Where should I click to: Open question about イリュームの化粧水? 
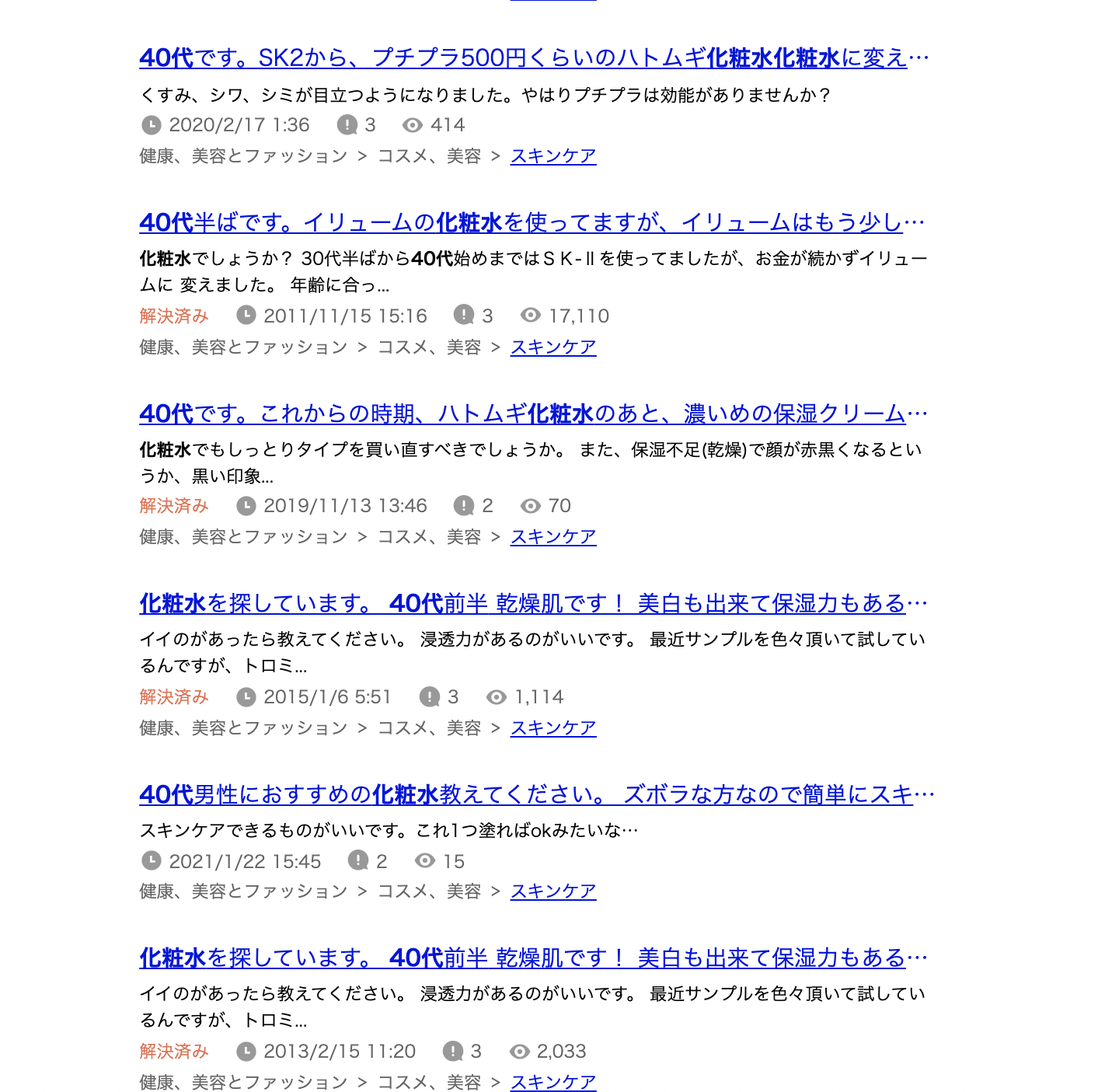(532, 223)
